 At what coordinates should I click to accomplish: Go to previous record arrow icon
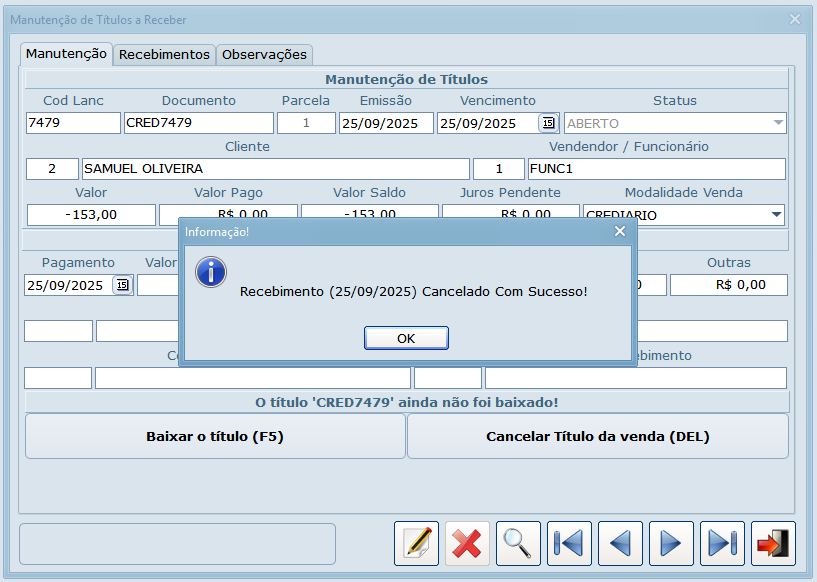[x=620, y=543]
